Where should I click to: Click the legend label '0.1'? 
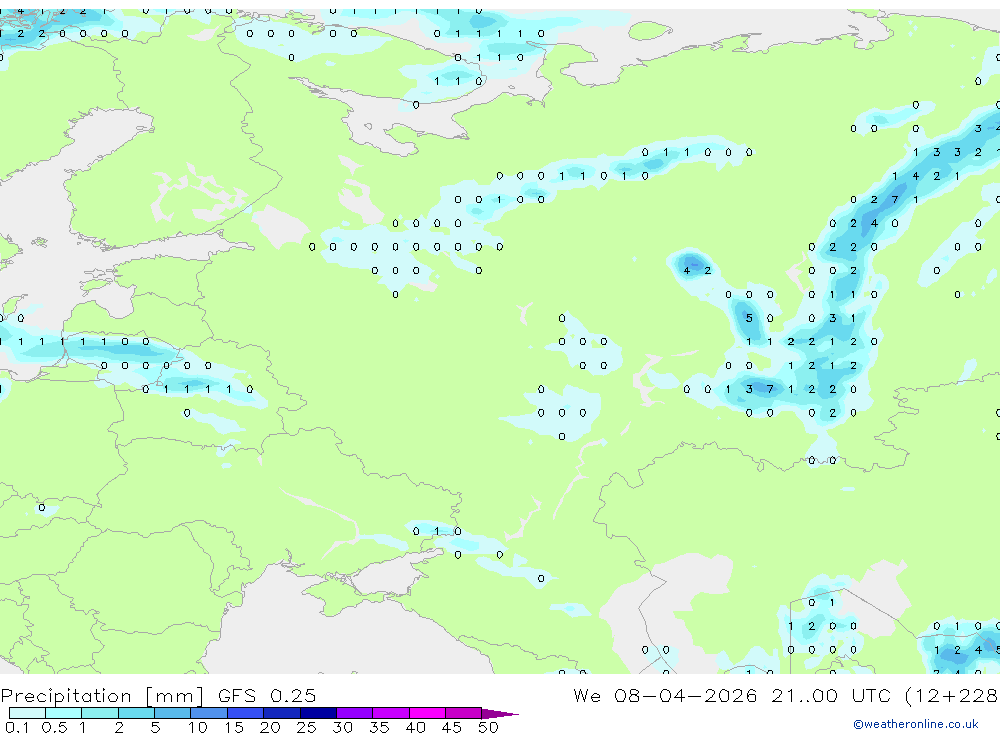17,727
